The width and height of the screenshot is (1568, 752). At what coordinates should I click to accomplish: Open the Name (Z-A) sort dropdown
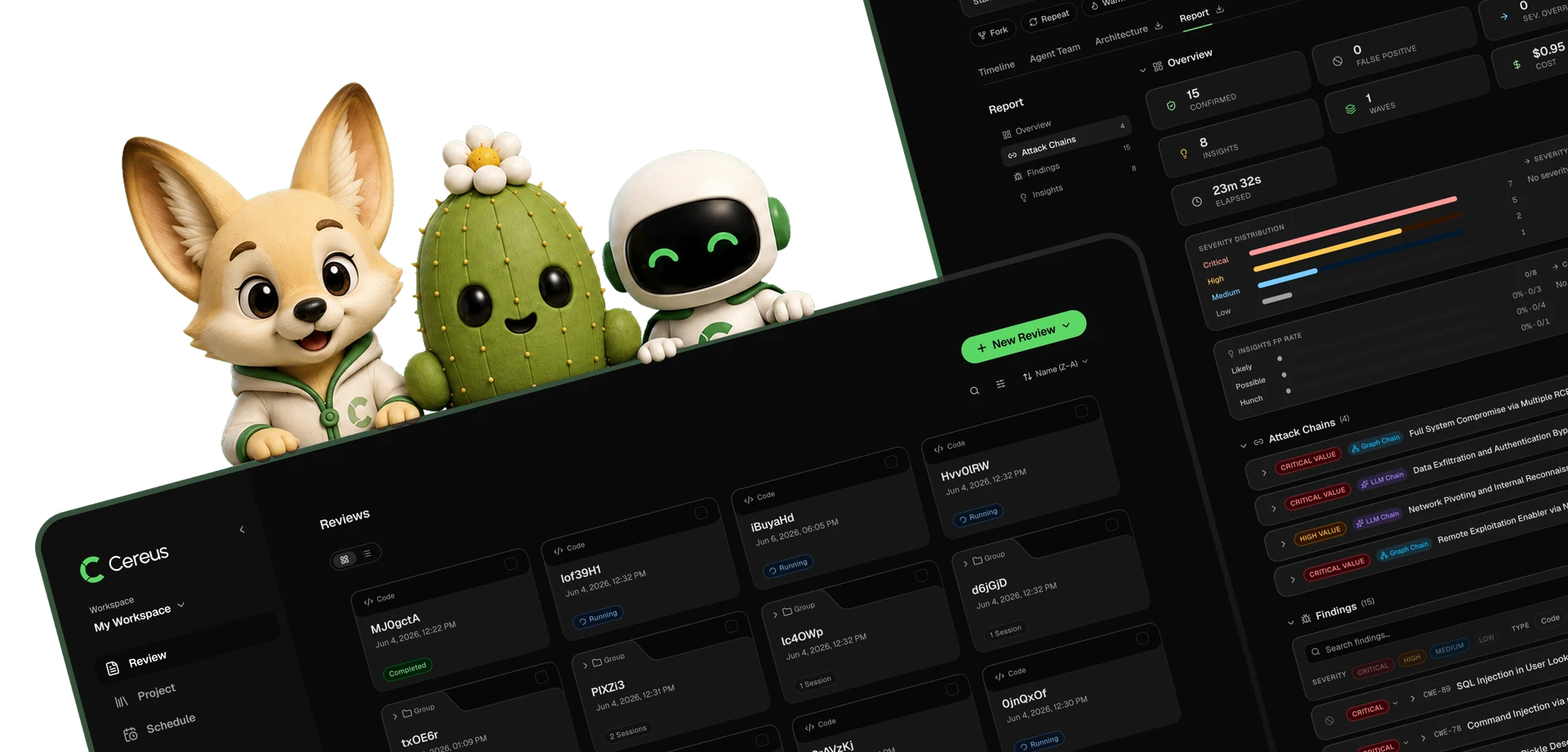click(x=1055, y=370)
